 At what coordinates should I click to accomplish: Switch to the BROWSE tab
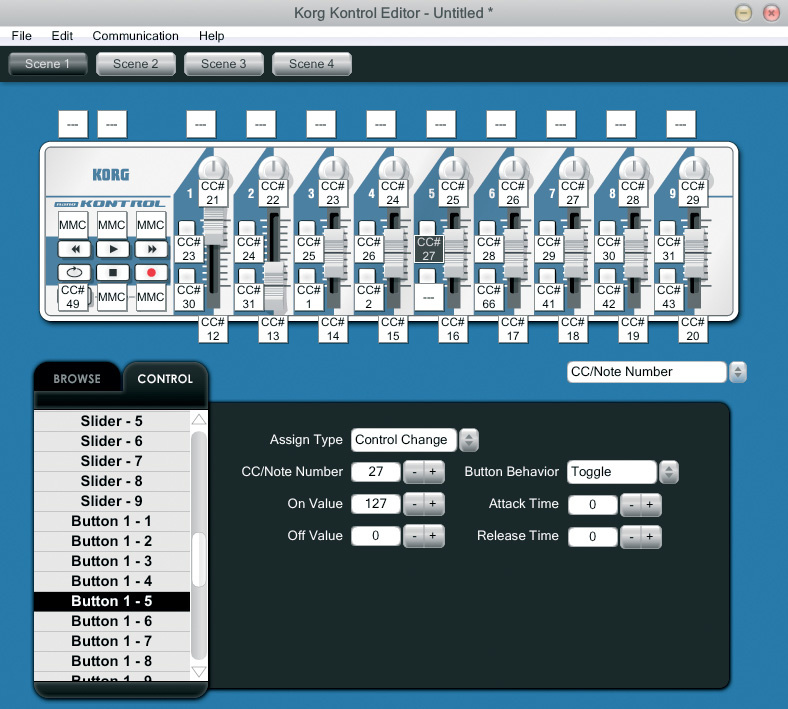pyautogui.click(x=77, y=378)
